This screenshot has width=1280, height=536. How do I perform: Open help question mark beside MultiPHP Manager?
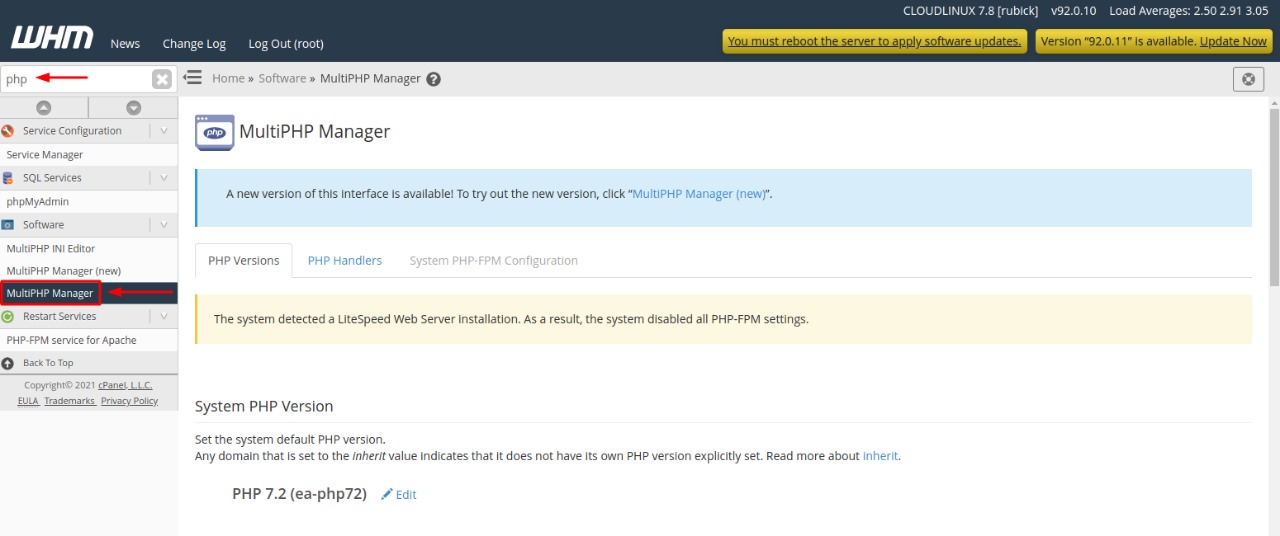point(433,79)
